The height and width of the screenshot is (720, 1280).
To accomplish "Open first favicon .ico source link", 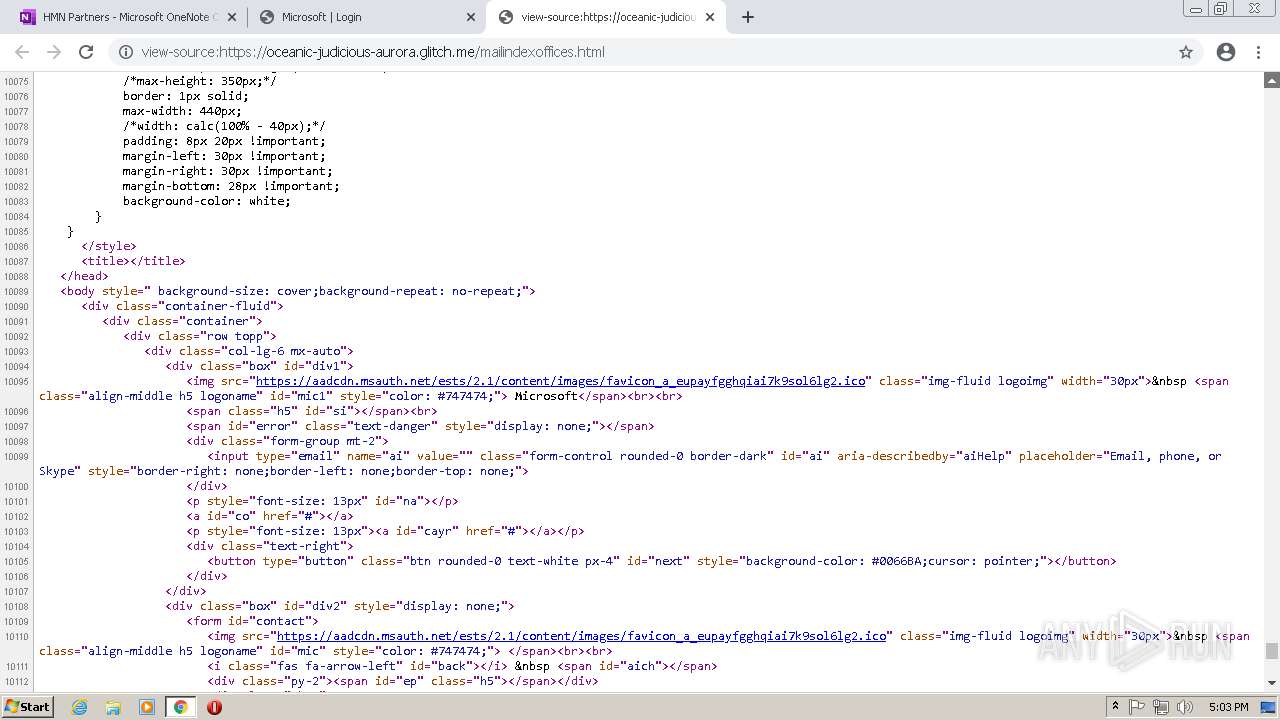I will 561,381.
